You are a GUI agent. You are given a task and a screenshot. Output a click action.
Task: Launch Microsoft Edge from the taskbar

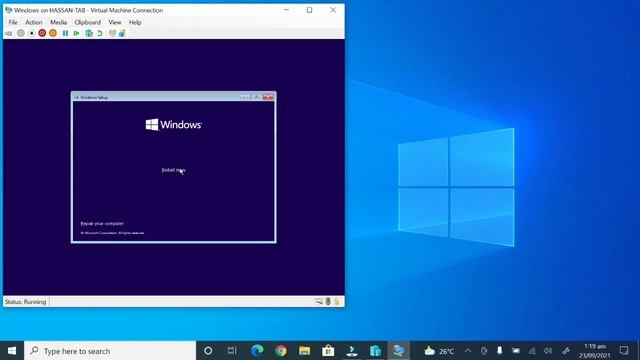tap(257, 351)
